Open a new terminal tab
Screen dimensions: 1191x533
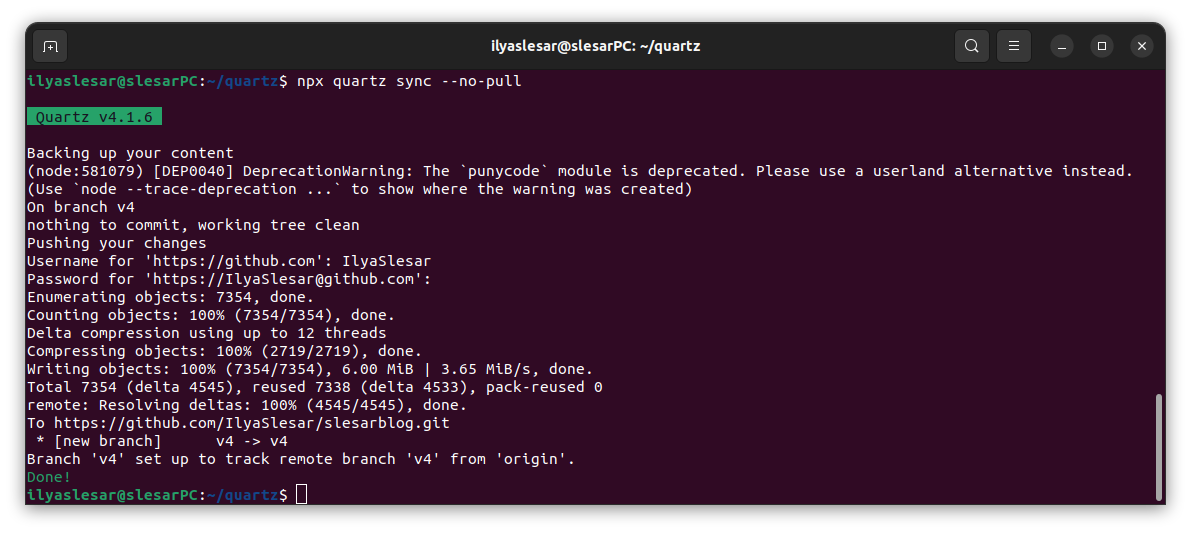click(50, 46)
